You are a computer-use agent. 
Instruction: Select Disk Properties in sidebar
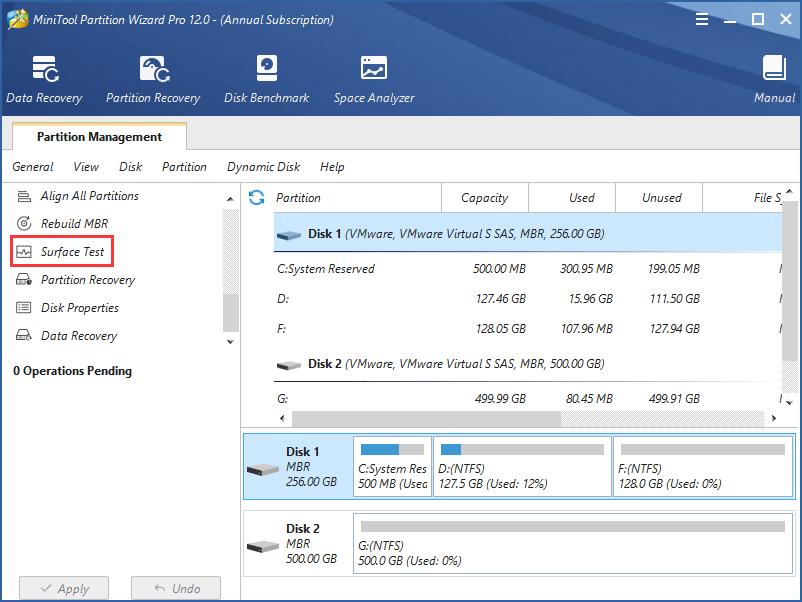80,307
